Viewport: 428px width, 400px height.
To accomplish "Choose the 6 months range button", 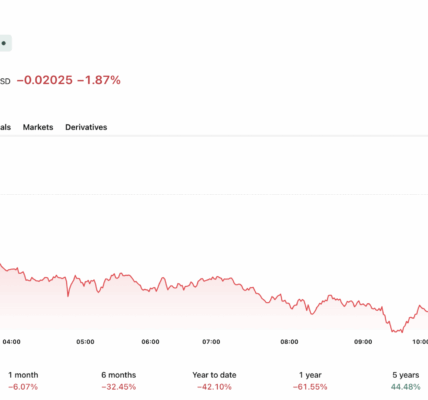I will coord(119,381).
